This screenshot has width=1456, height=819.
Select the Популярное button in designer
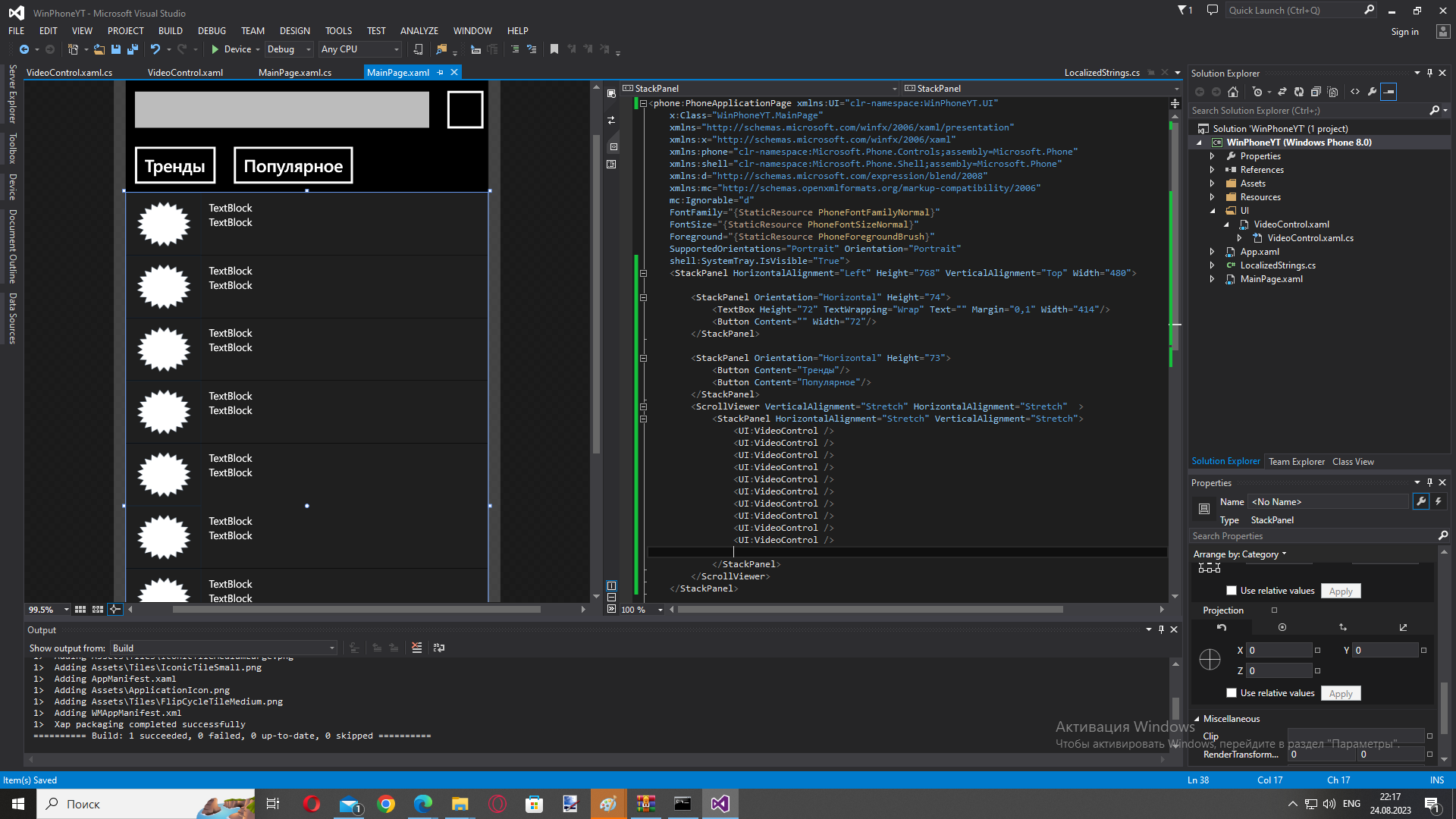pos(293,166)
